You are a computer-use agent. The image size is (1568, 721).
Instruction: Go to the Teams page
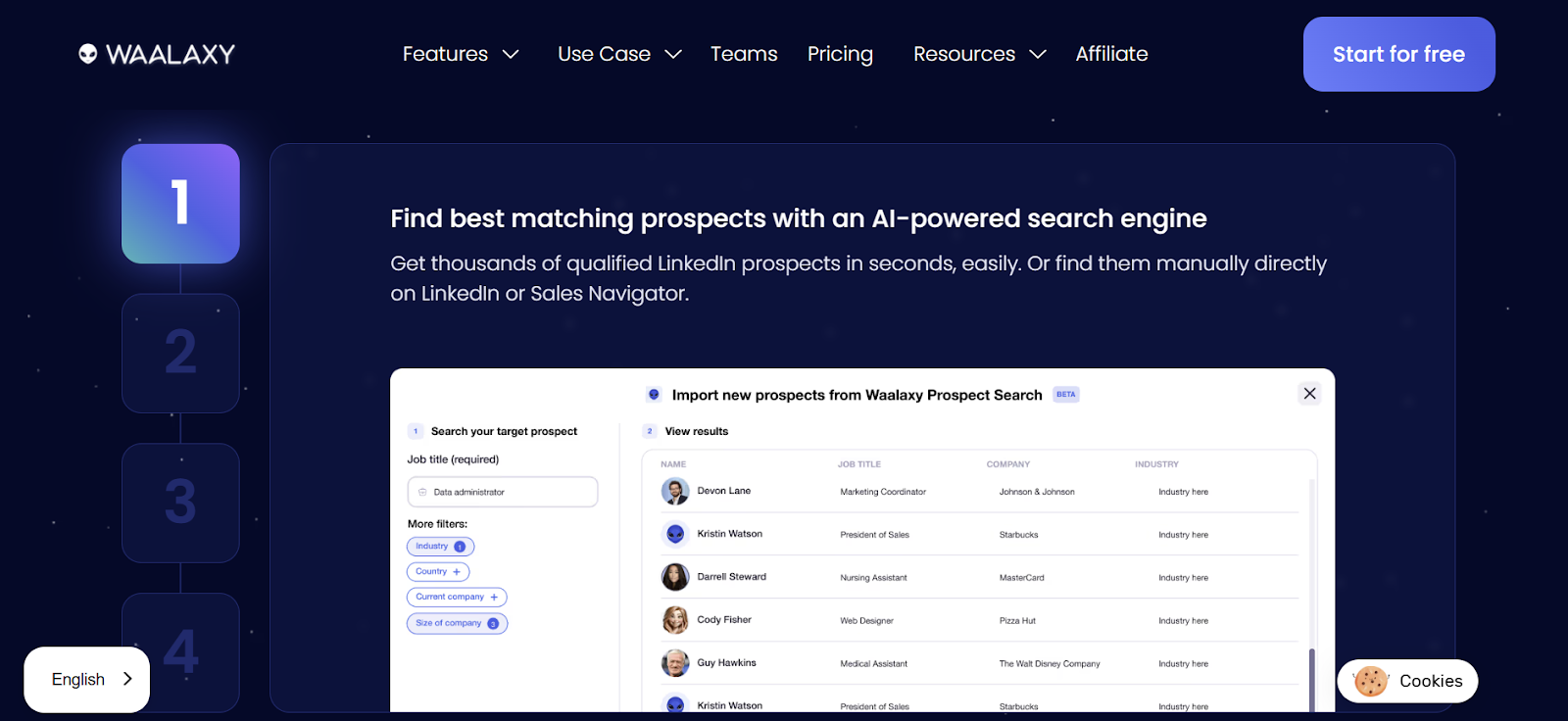[744, 54]
